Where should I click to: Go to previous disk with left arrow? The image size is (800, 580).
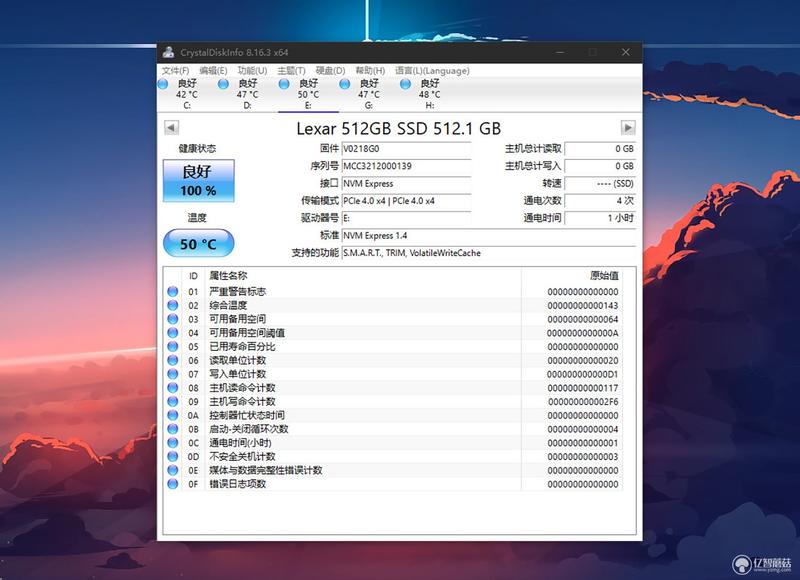point(171,127)
